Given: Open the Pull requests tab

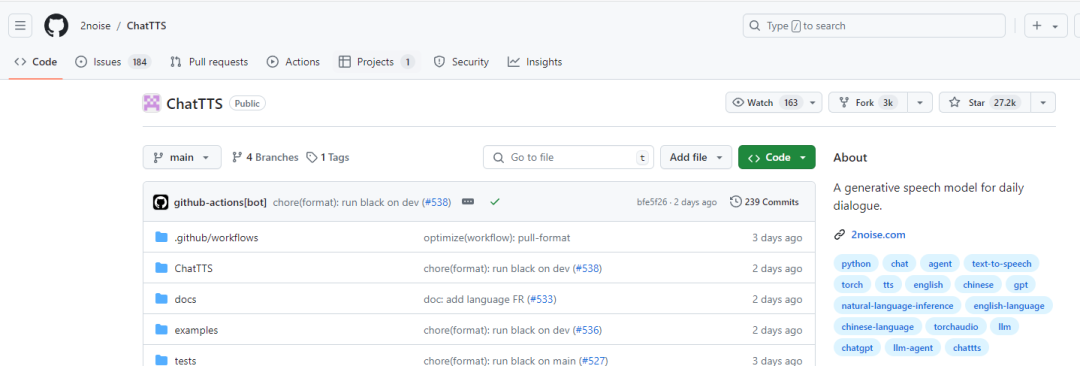Looking at the screenshot, I should pyautogui.click(x=209, y=62).
